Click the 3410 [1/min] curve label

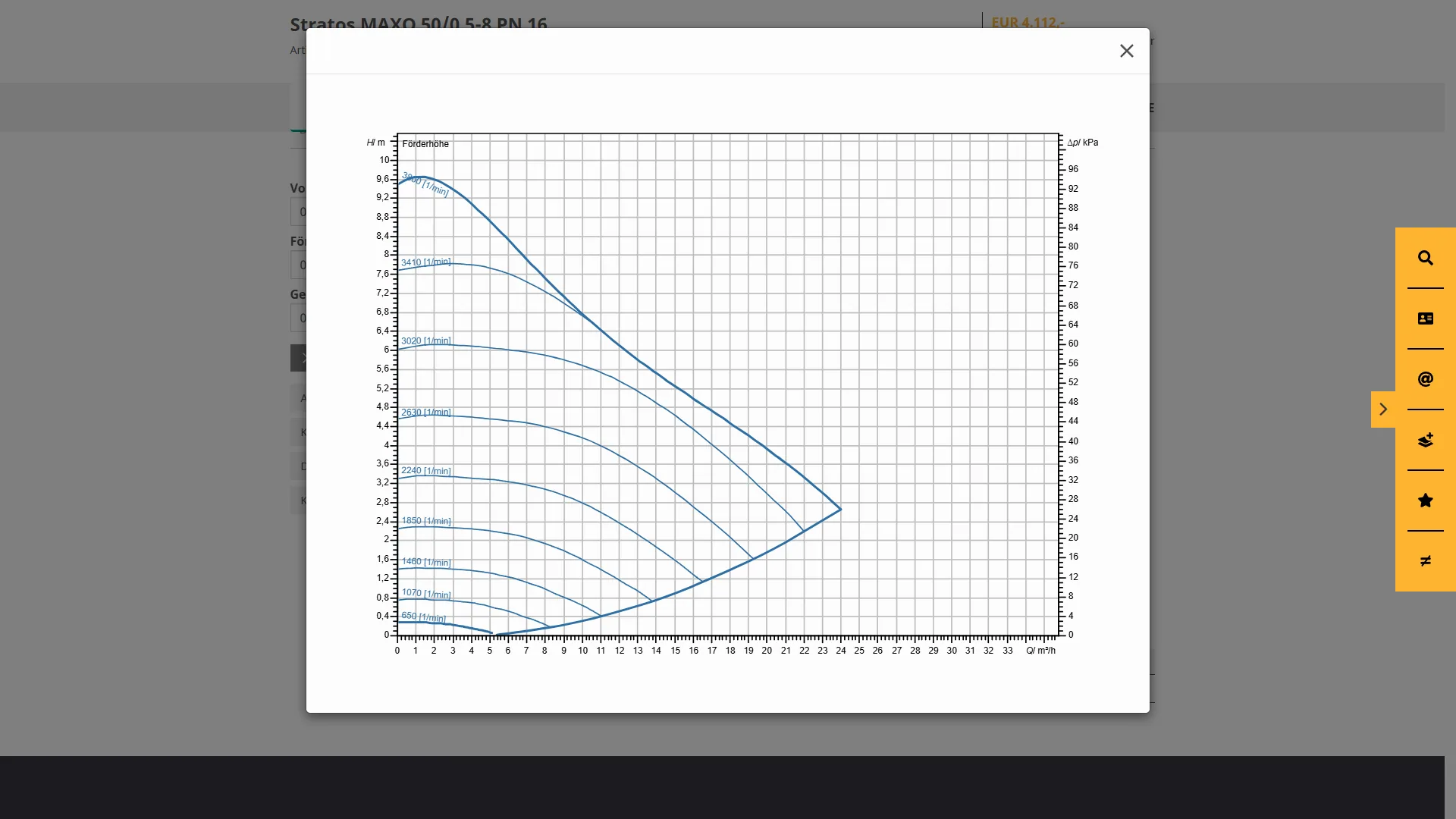point(425,262)
